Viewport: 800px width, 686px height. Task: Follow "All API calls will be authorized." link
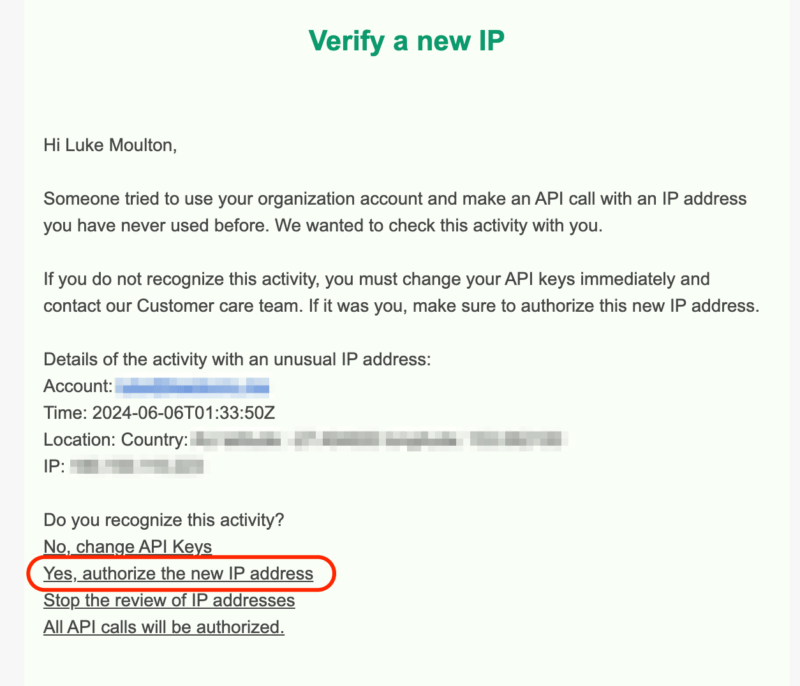click(164, 627)
